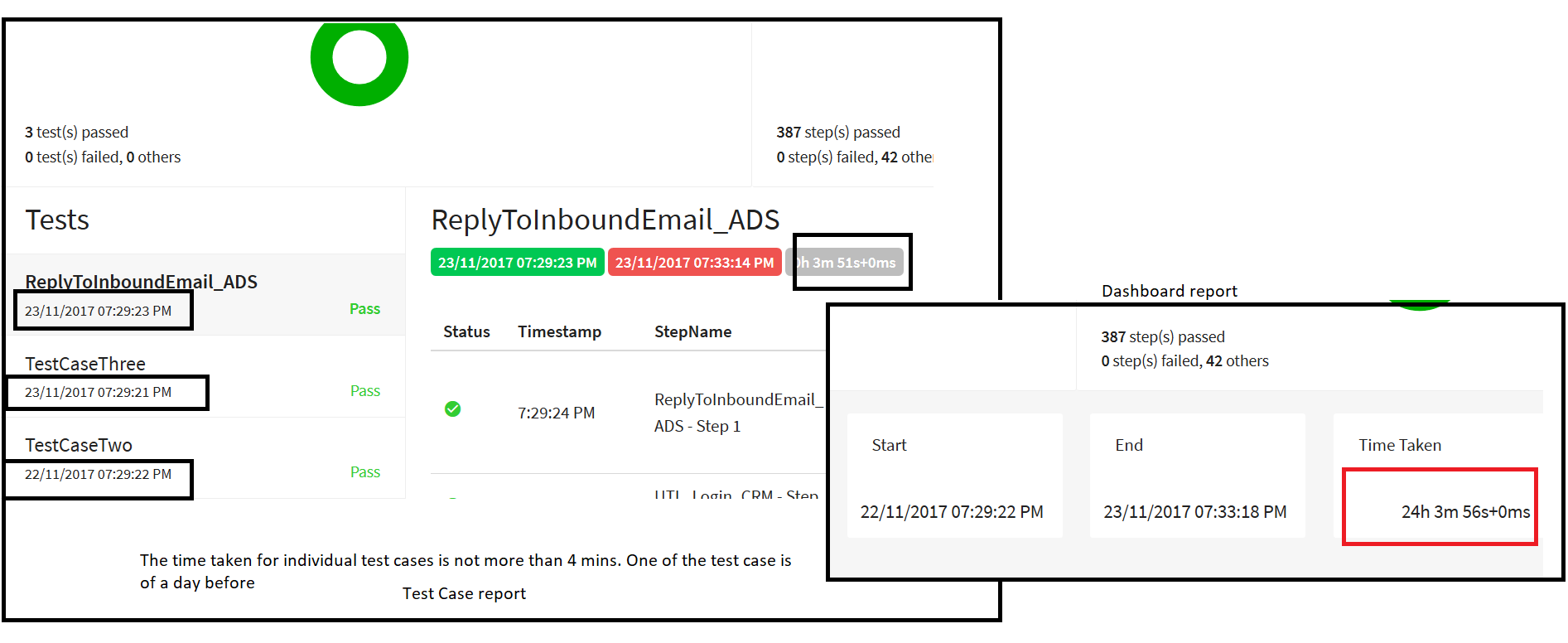Click the ReplyToInboundEmail_ADS detail heading
This screenshot has width=1568, height=643.
pyautogui.click(x=605, y=220)
